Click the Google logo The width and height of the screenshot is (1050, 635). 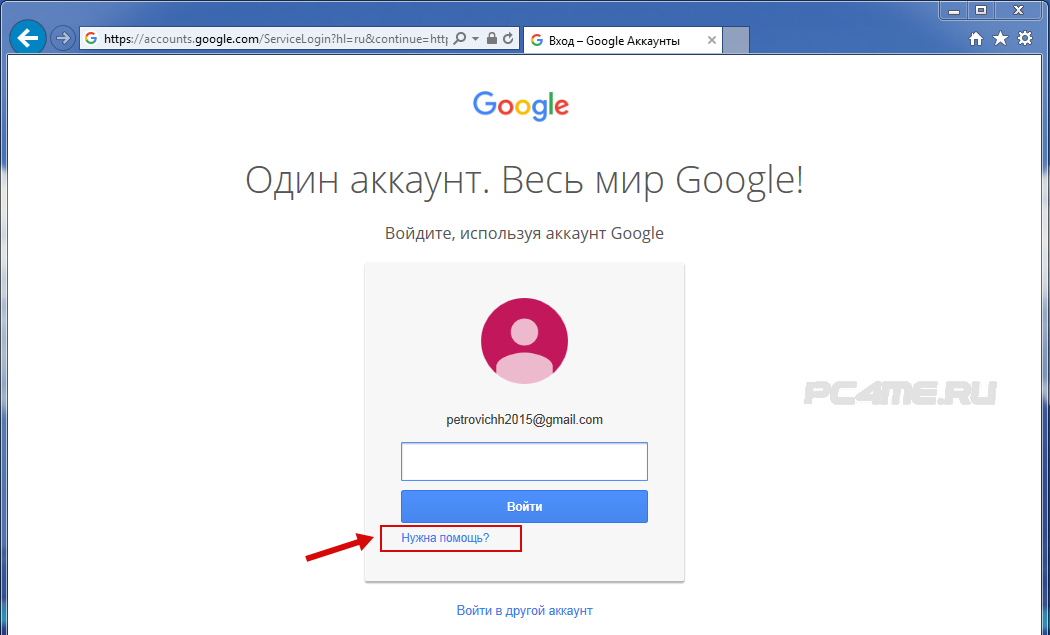[521, 106]
